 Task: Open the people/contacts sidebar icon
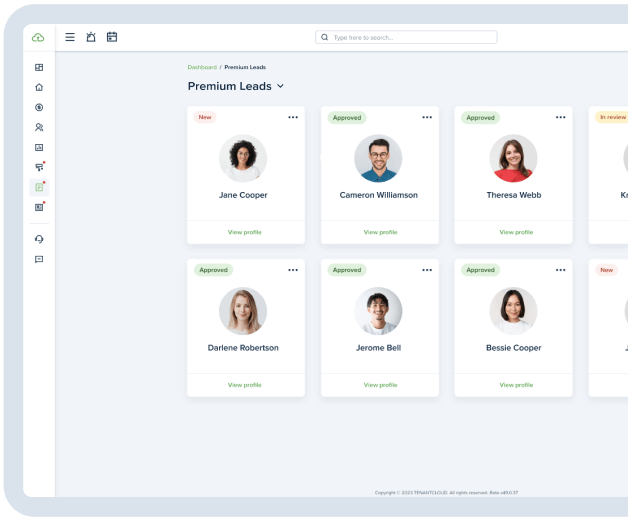tap(39, 127)
